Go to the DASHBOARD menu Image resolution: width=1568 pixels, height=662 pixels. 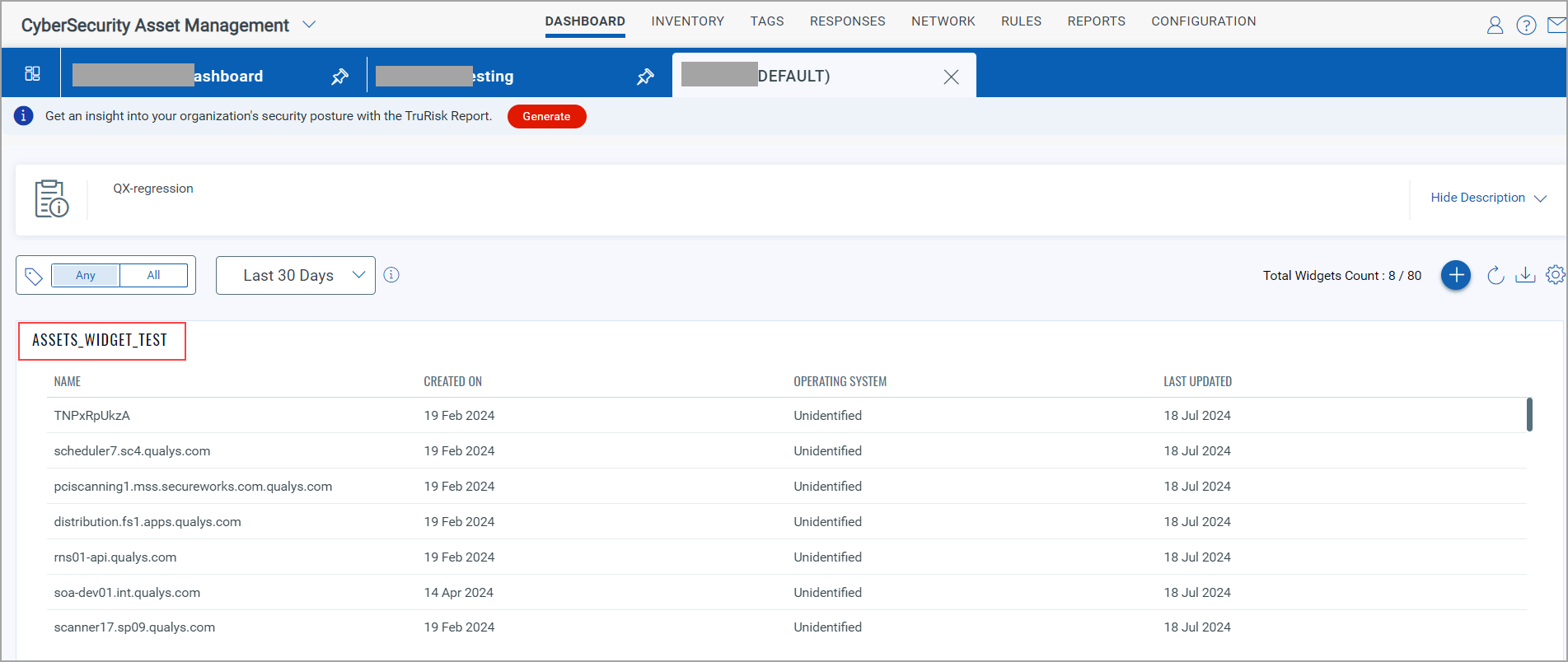tap(585, 21)
